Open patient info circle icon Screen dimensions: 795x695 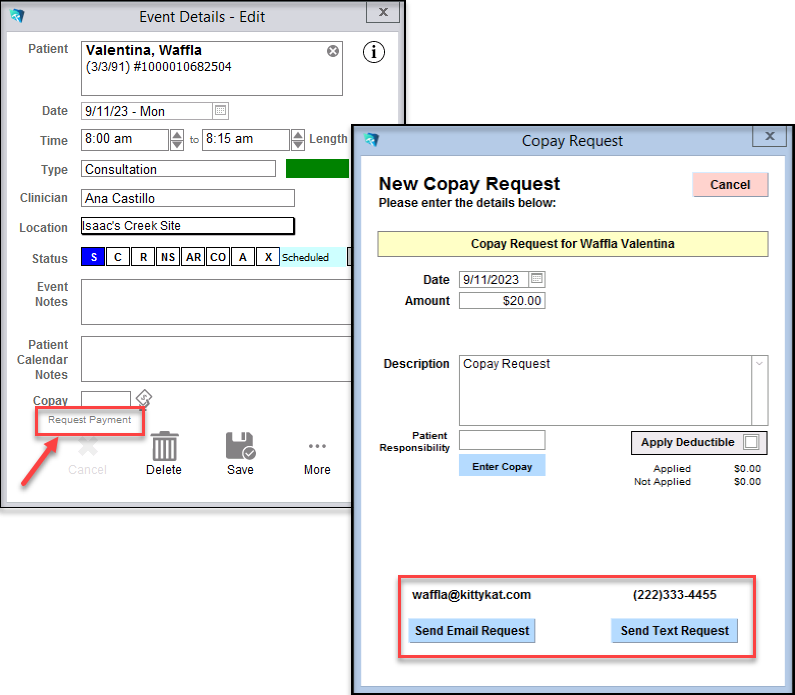[374, 52]
